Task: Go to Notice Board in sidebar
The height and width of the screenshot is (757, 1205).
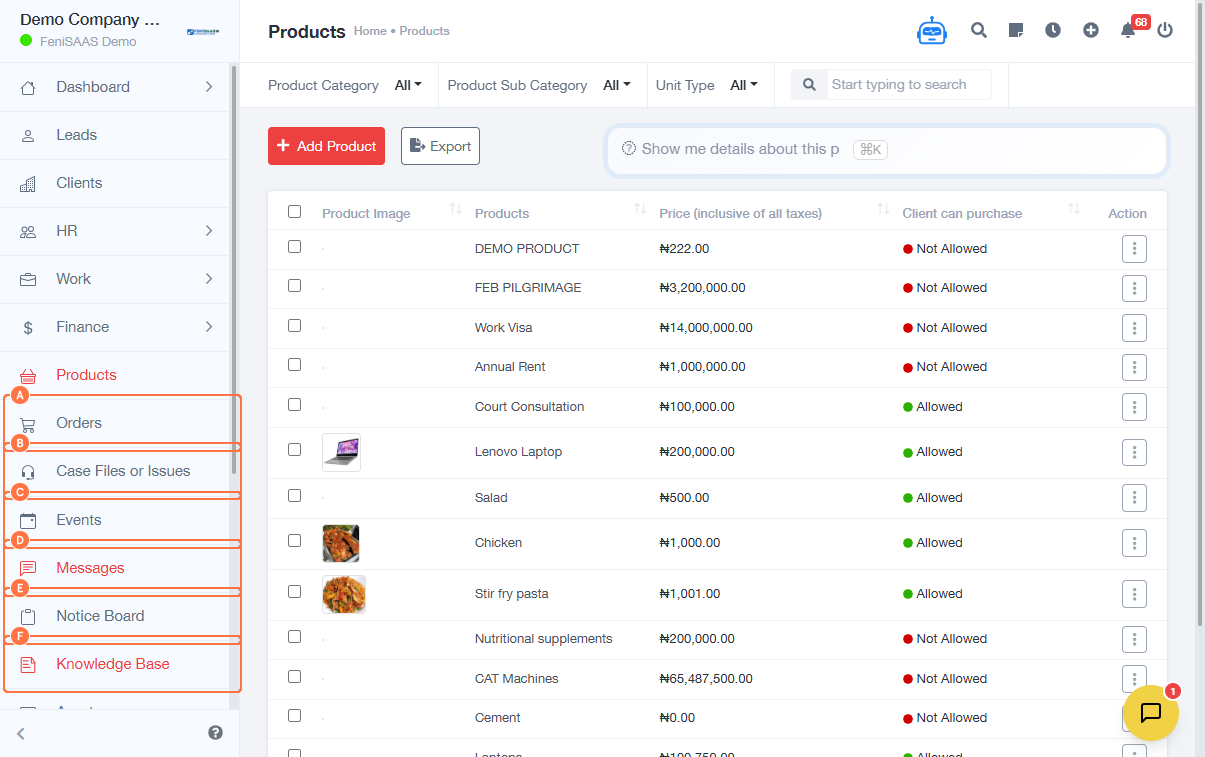Action: 100,616
